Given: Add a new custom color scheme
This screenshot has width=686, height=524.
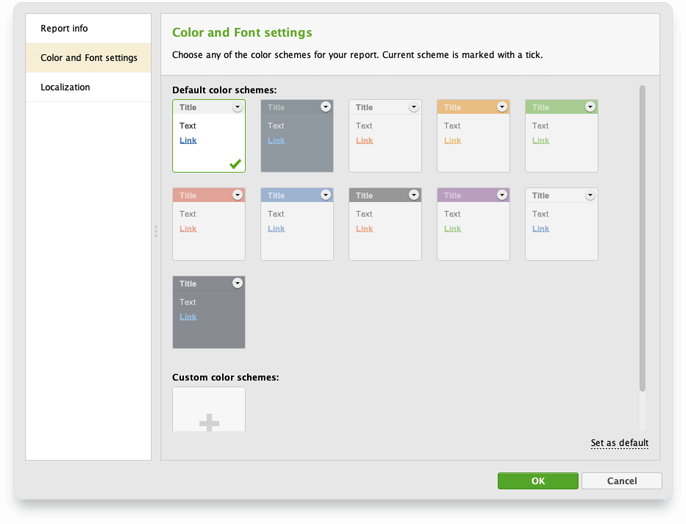Looking at the screenshot, I should [x=209, y=410].
